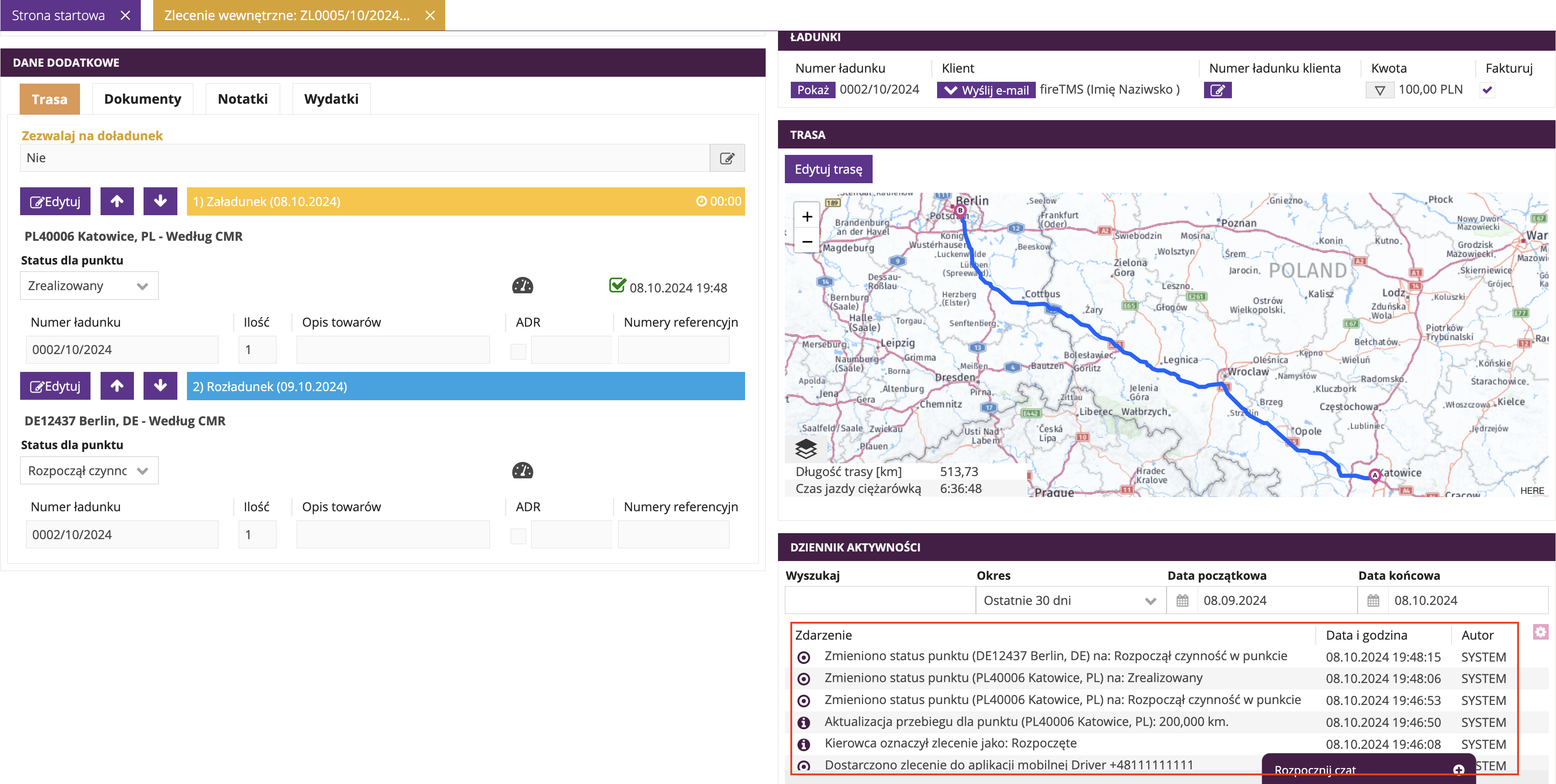Move Rozładunek point down with arrow

[160, 386]
